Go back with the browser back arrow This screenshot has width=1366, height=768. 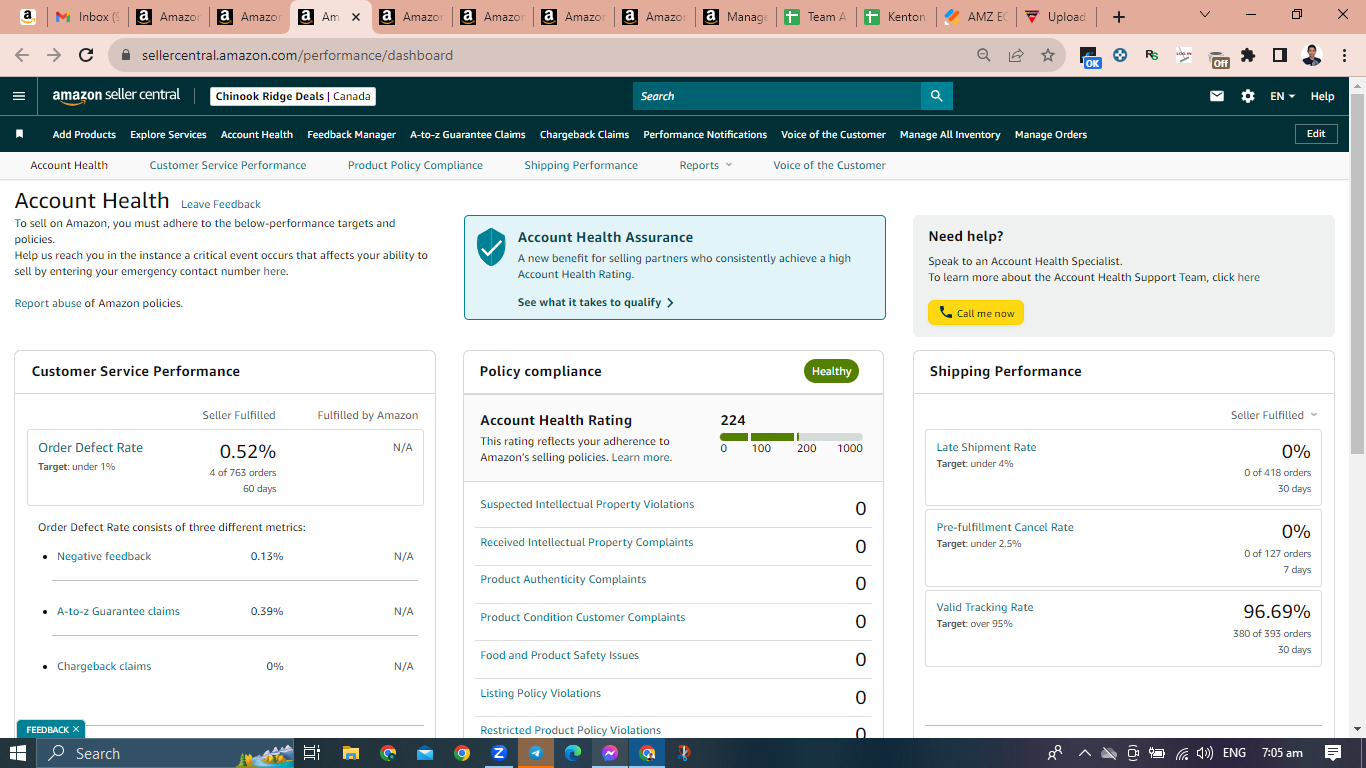click(x=22, y=55)
